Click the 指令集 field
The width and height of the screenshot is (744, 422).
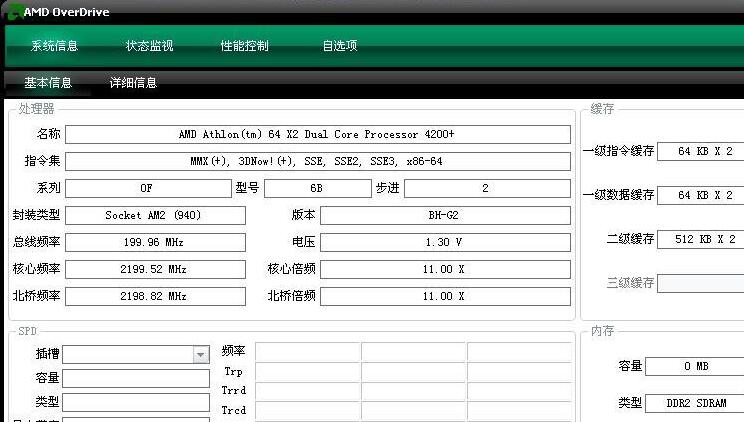(x=317, y=161)
